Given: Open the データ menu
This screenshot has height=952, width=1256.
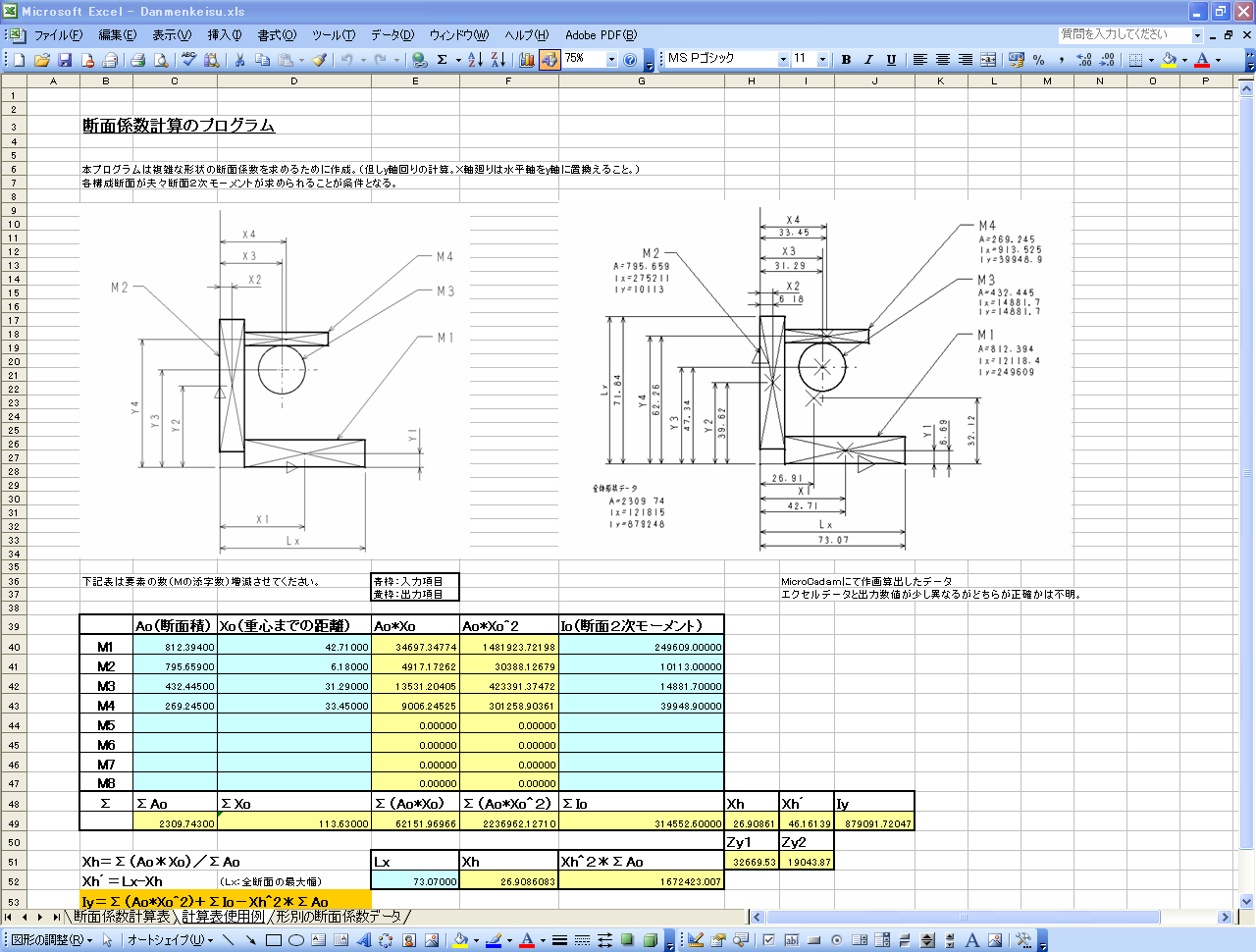Looking at the screenshot, I should pyautogui.click(x=392, y=35).
